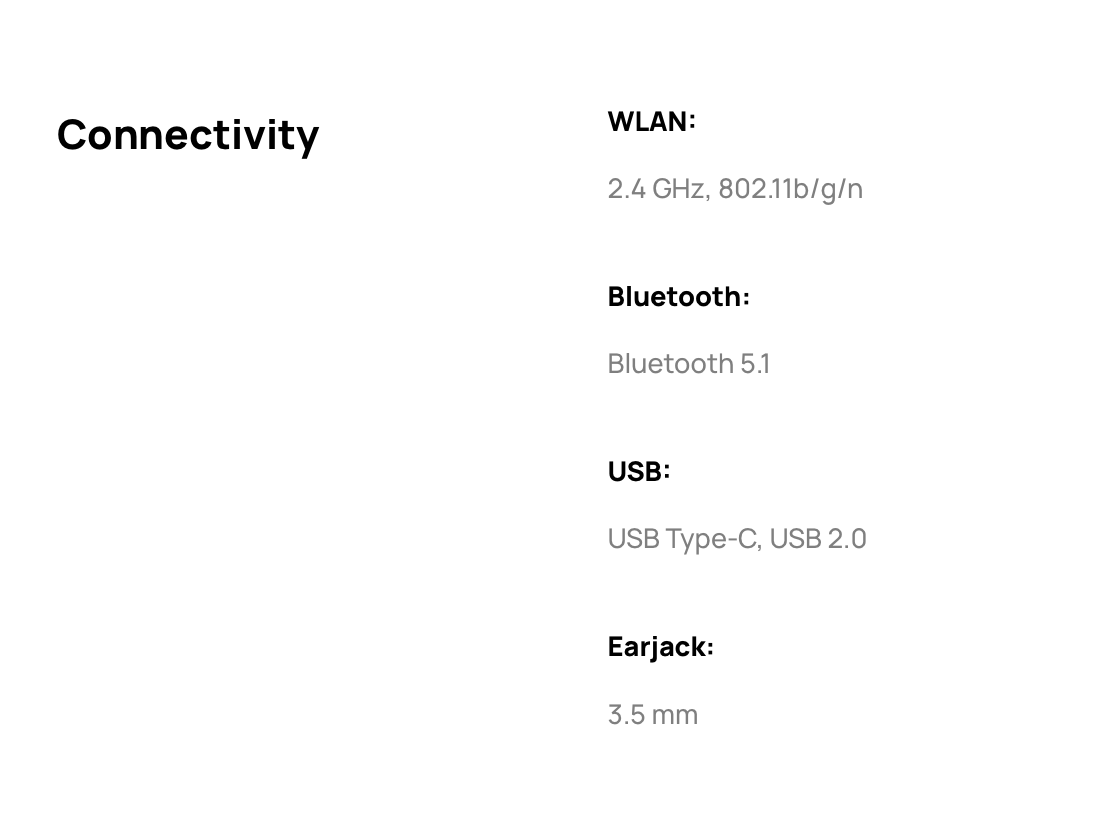
Task: Click the bold Bluetooth: label
Action: coord(678,296)
